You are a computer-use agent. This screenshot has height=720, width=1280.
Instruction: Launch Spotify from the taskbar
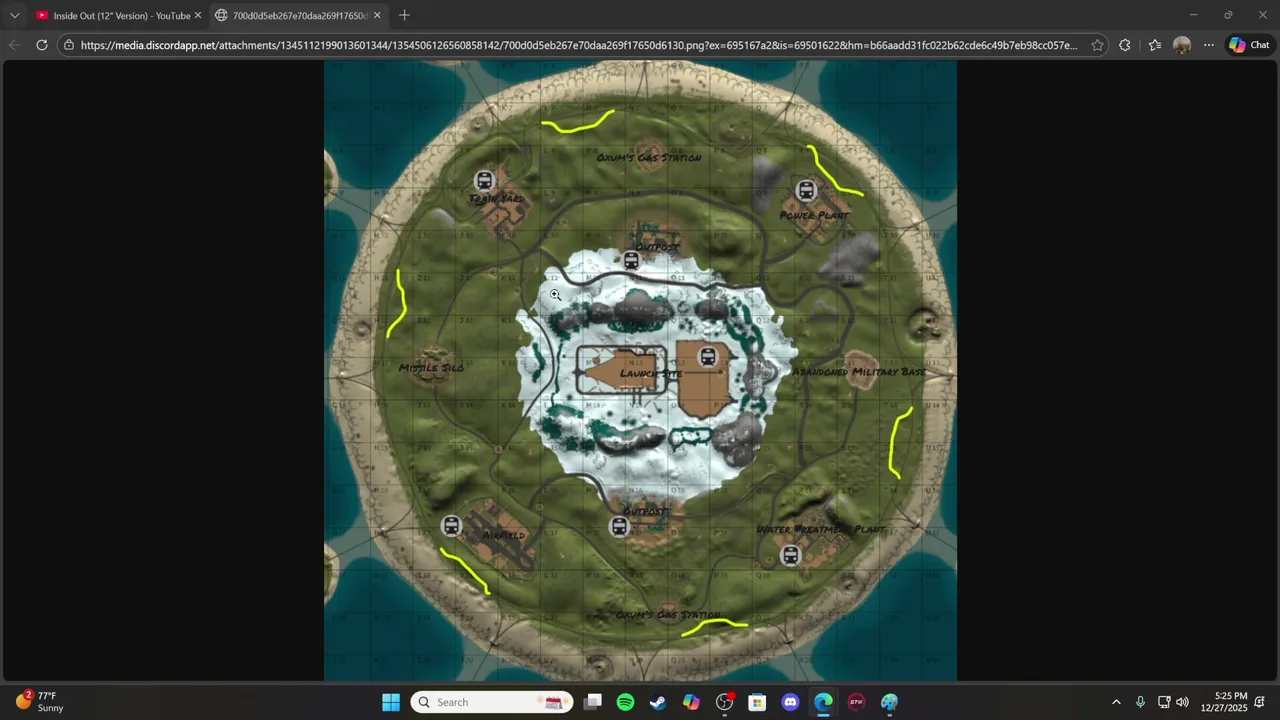click(625, 702)
